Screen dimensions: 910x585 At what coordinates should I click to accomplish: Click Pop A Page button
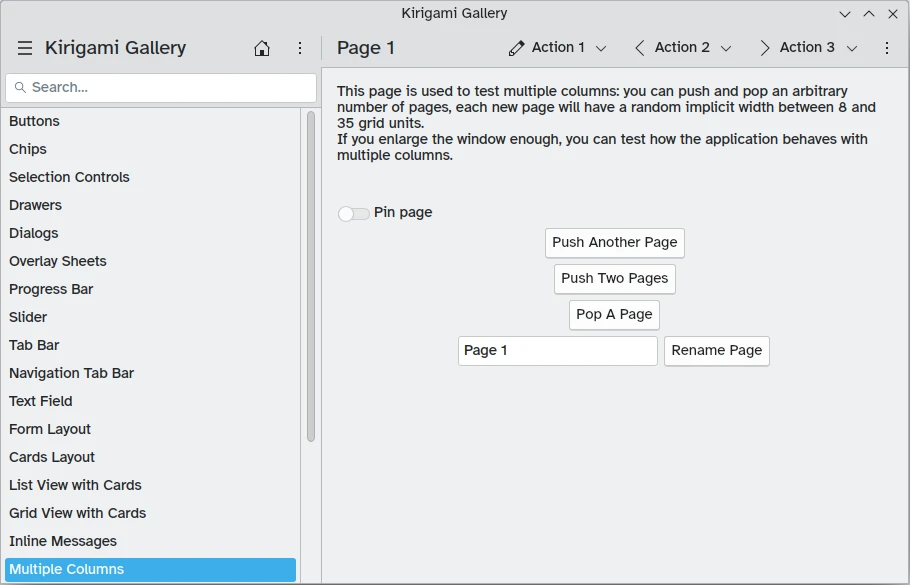pos(614,315)
